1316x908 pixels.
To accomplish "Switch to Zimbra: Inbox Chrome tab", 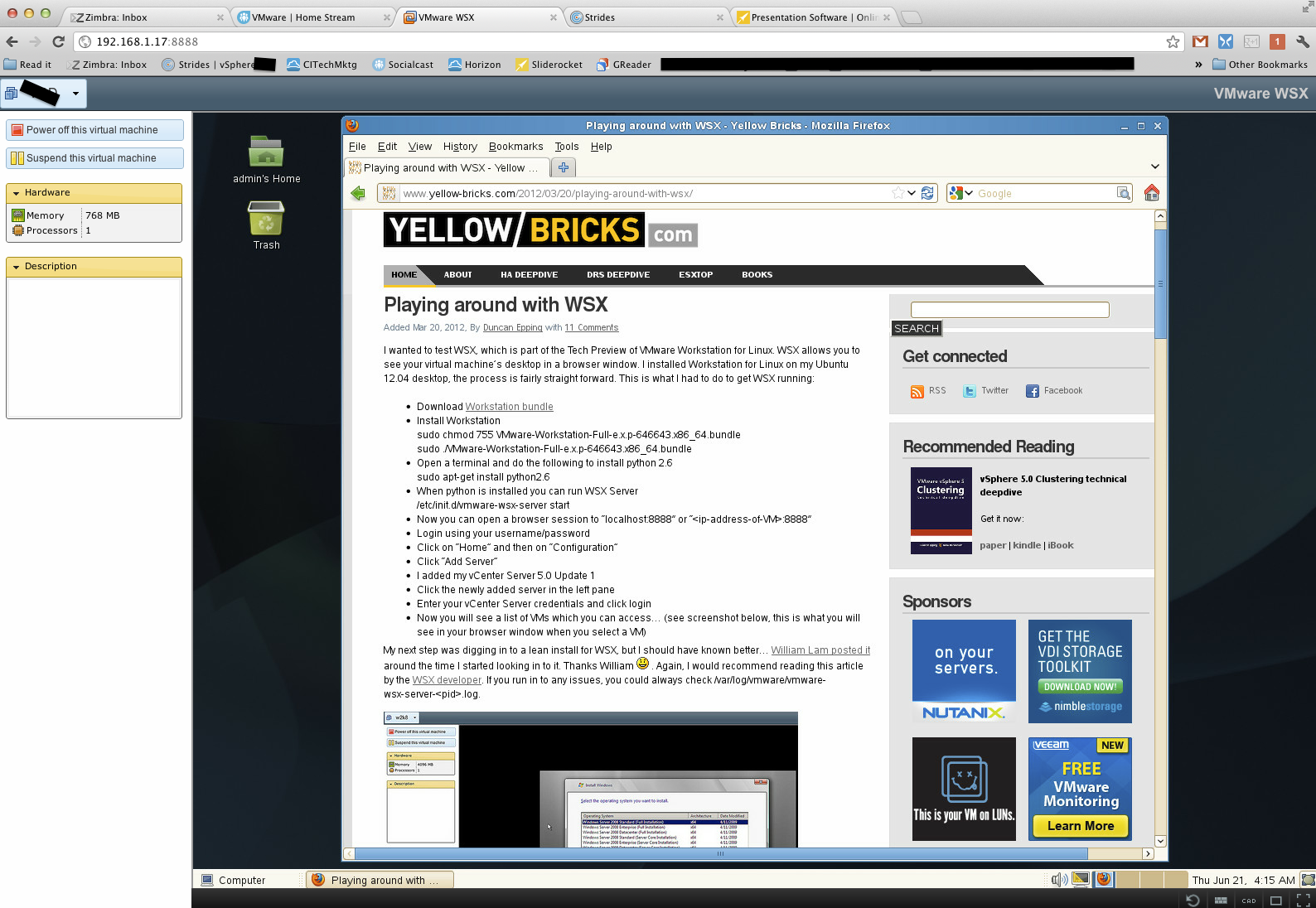I will (145, 17).
